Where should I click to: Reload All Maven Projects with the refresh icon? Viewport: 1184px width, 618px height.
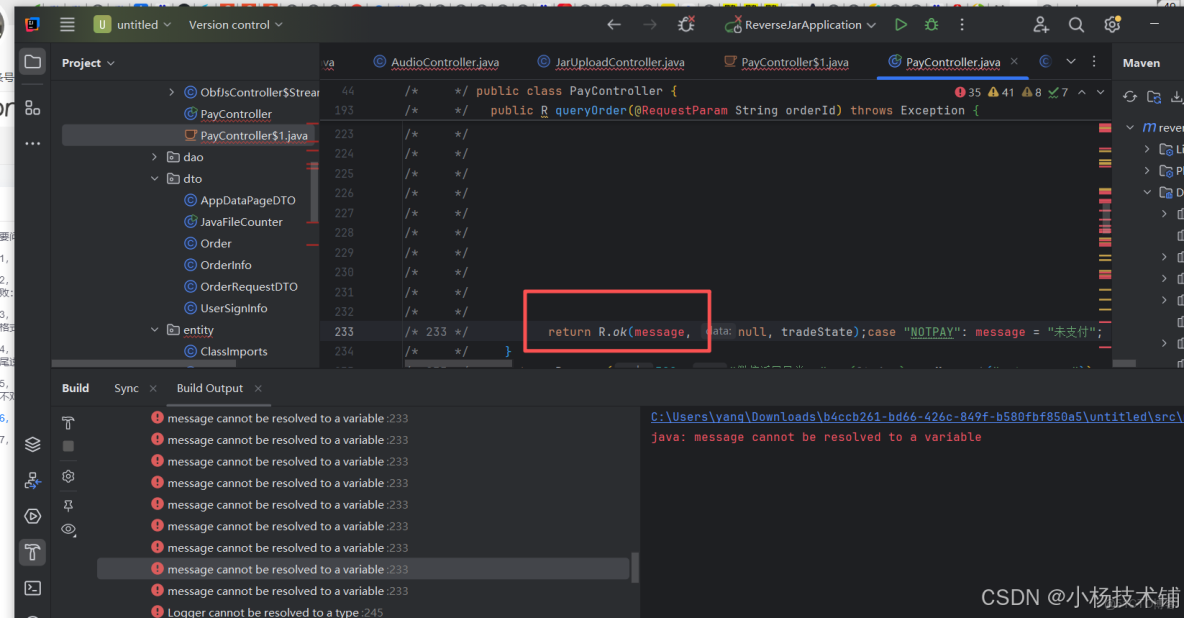coord(1131,97)
